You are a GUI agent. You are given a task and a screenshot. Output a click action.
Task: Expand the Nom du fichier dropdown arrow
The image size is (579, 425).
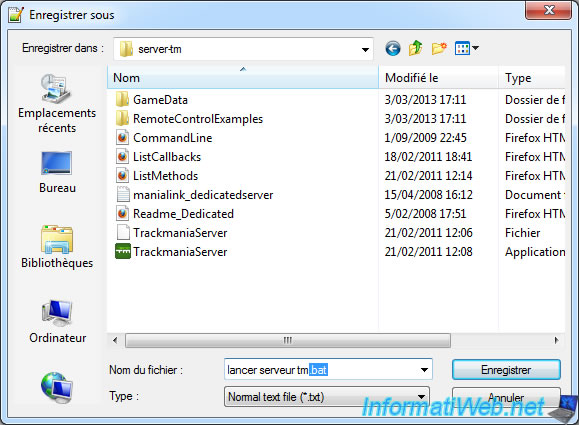pos(424,370)
